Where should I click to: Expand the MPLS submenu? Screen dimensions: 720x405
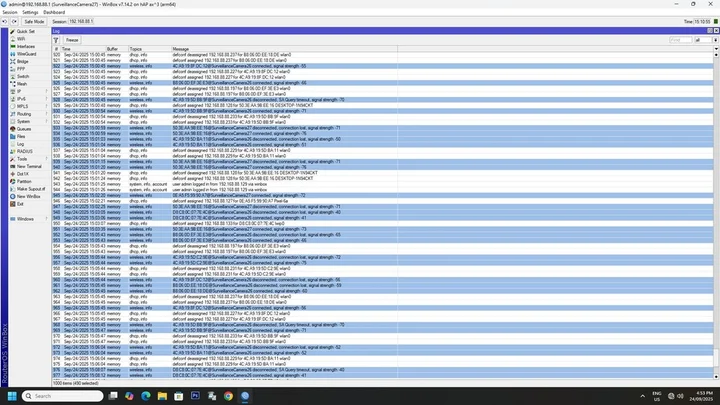[x=46, y=107]
